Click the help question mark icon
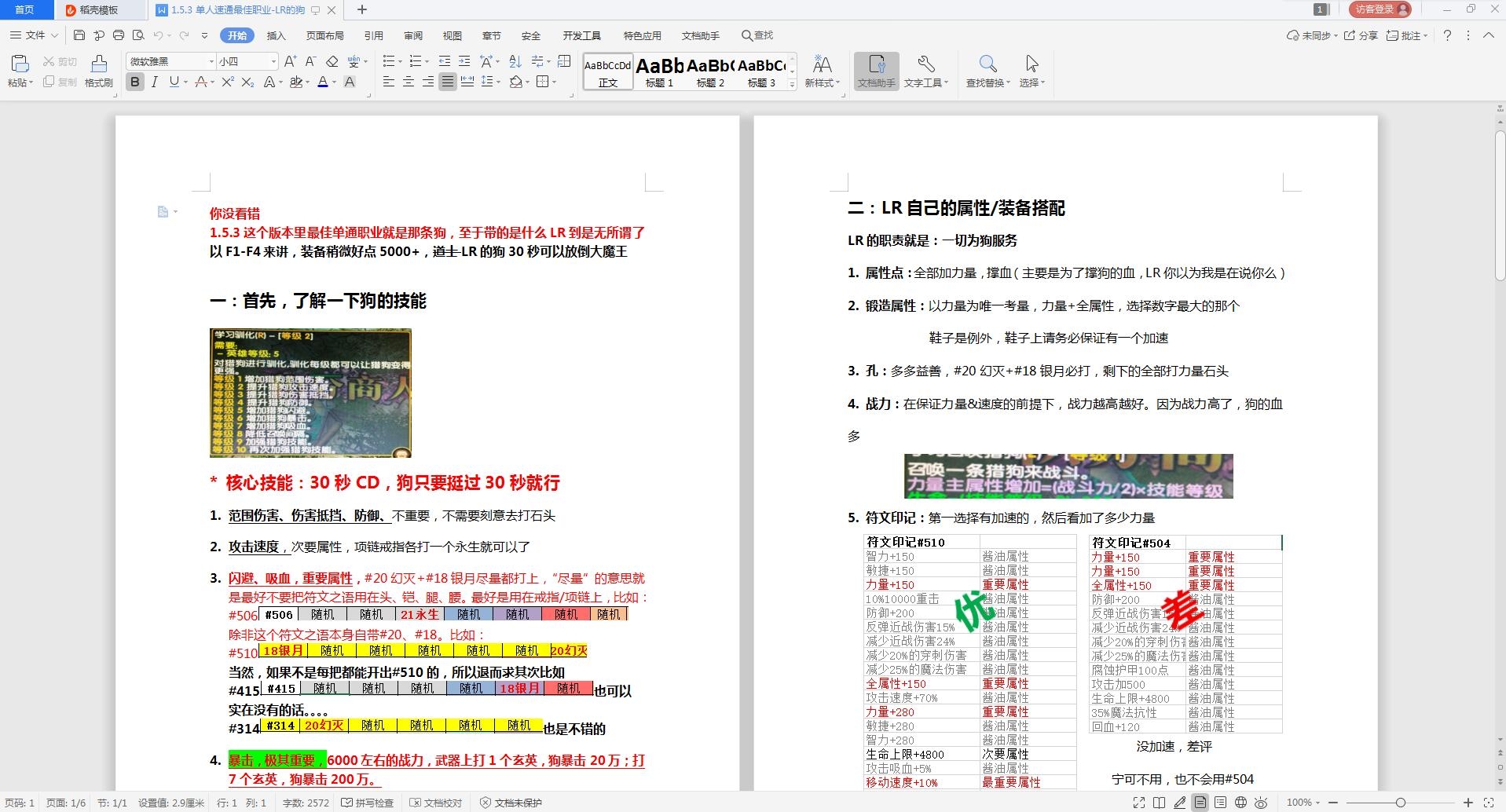 pos(1447,35)
